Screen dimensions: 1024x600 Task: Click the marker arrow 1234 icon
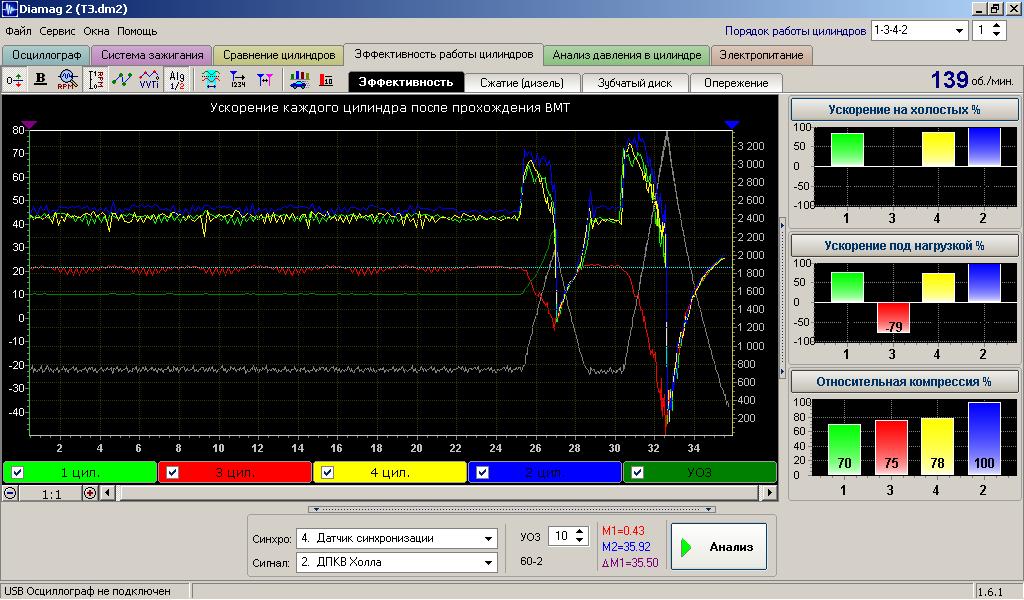[x=238, y=80]
